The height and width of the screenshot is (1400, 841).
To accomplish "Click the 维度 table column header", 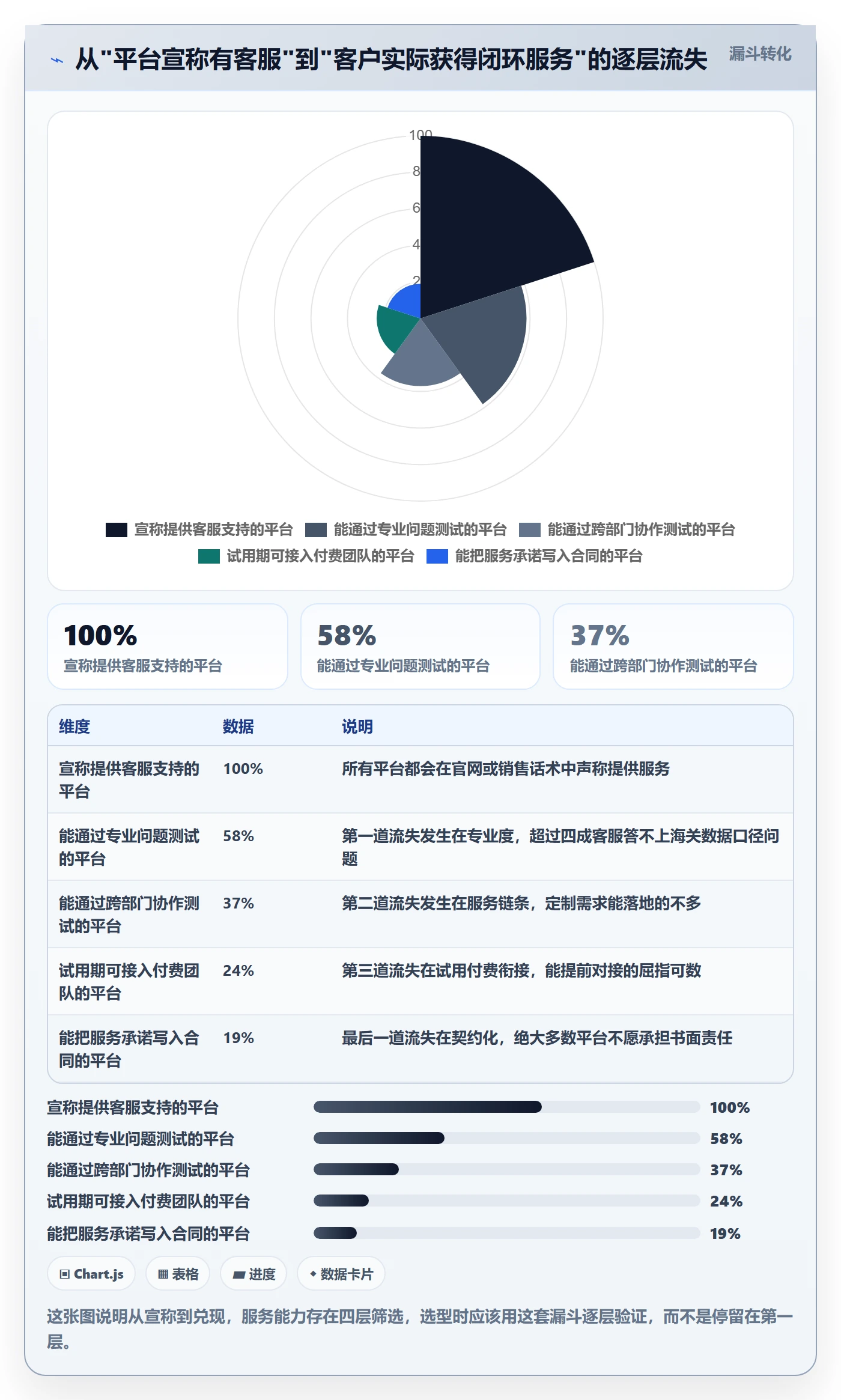I will pyautogui.click(x=74, y=726).
